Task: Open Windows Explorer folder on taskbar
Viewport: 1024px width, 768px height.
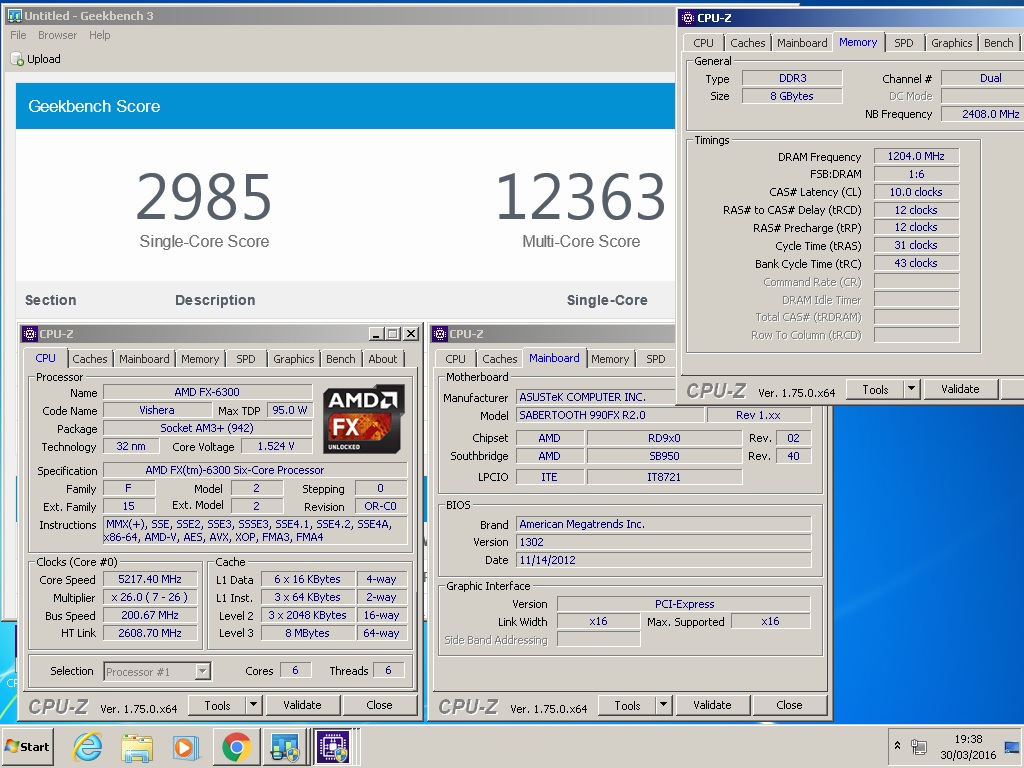Action: [x=136, y=746]
